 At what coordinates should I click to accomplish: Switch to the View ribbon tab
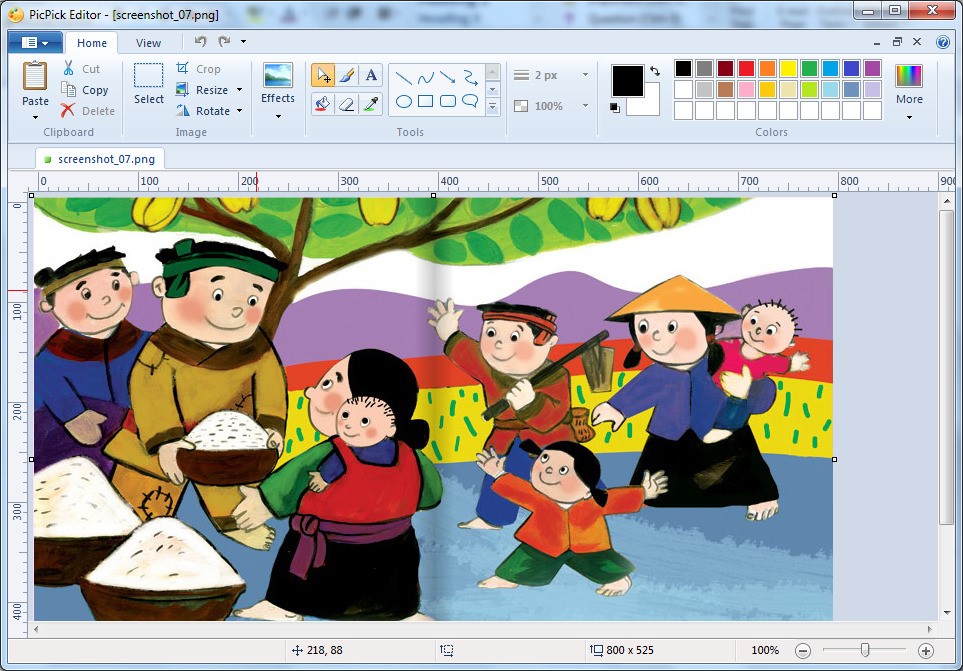point(148,43)
